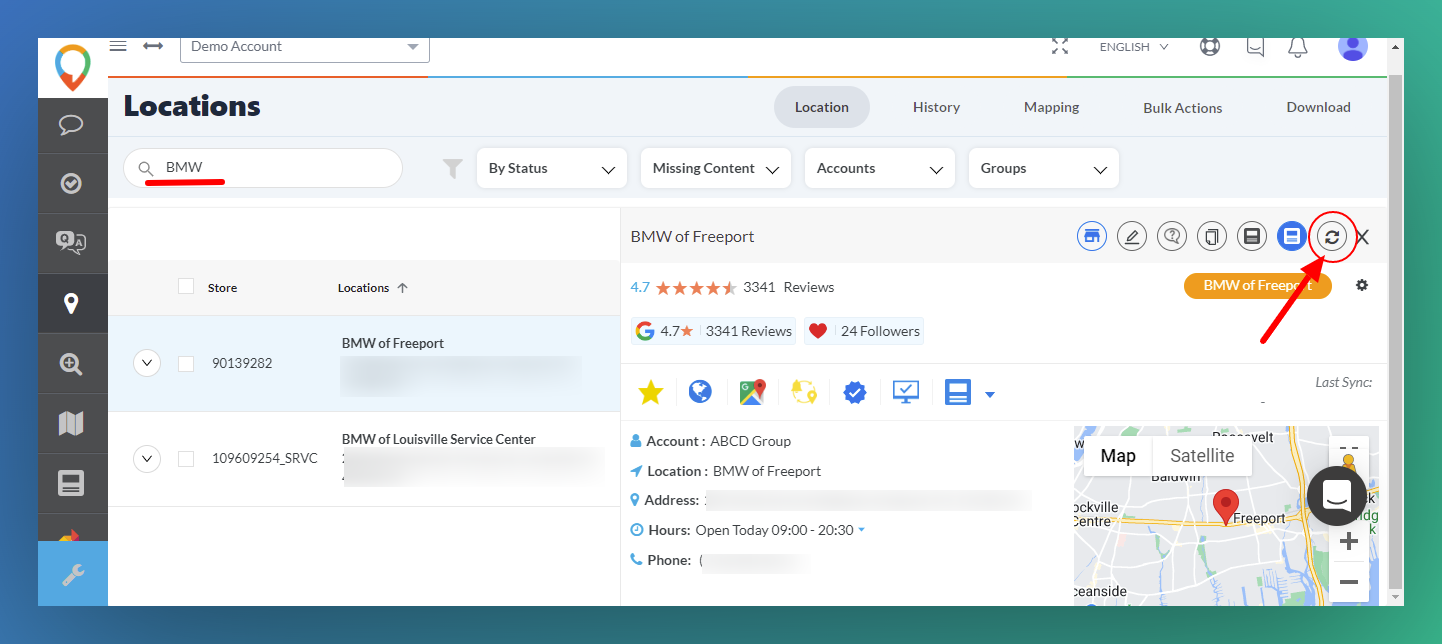The image size is (1442, 644).
Task: Open the user profile avatar
Action: [1352, 46]
